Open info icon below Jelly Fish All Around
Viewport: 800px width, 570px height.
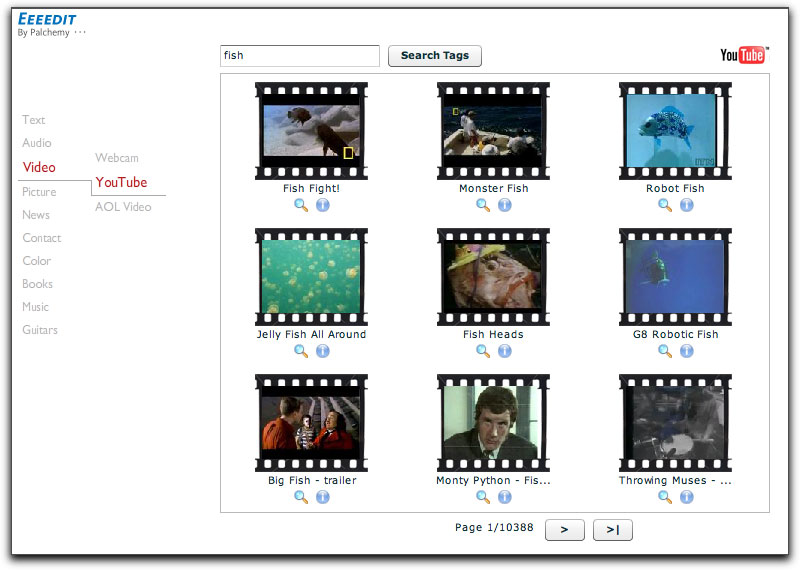point(323,351)
